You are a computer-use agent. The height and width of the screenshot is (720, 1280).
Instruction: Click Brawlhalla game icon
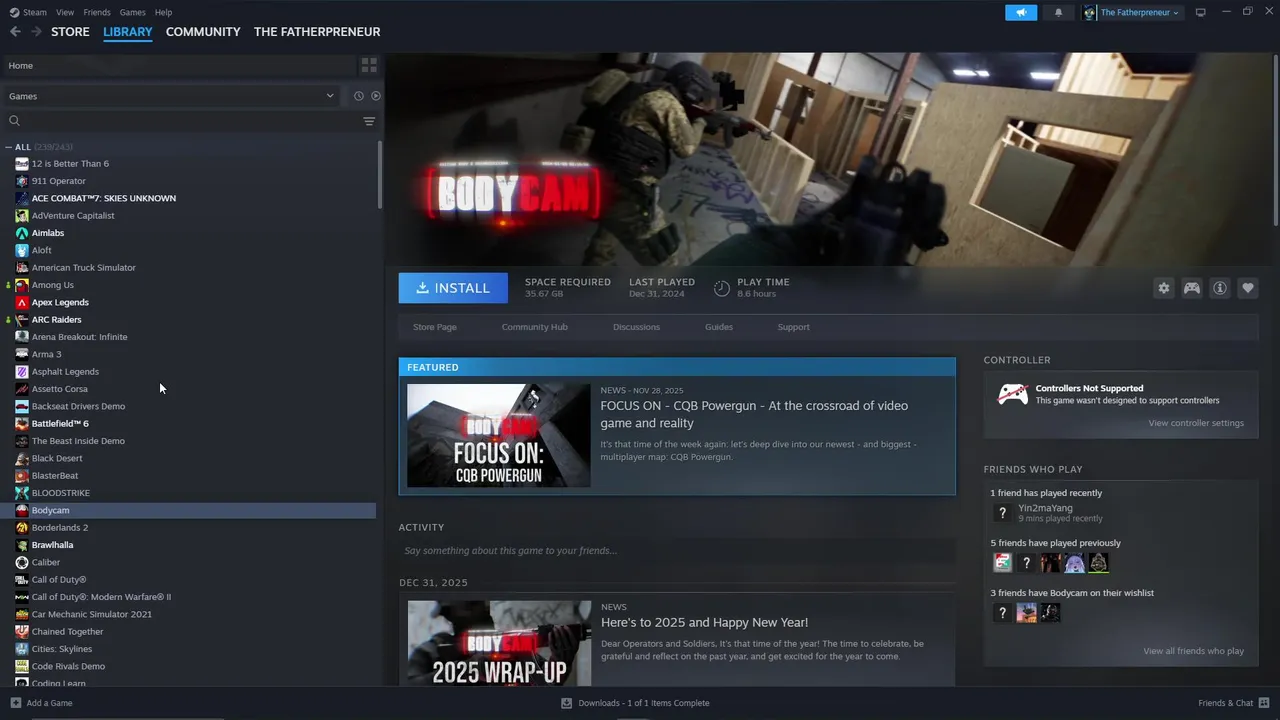tap(22, 545)
